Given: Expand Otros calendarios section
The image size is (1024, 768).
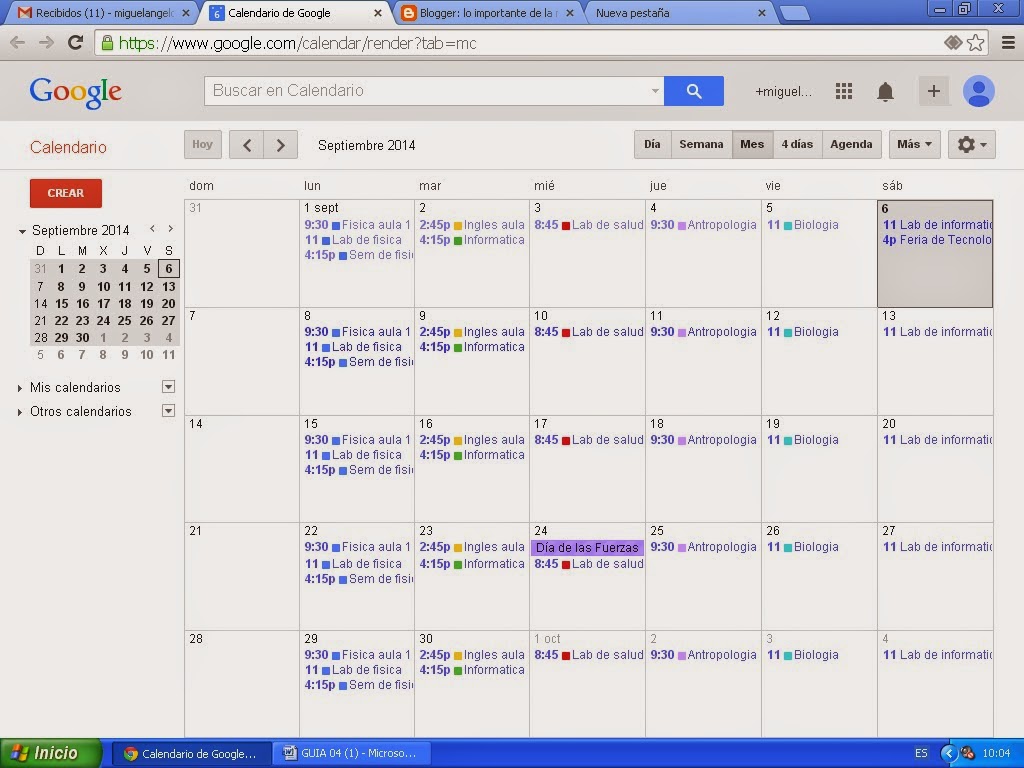Looking at the screenshot, I should coord(20,412).
